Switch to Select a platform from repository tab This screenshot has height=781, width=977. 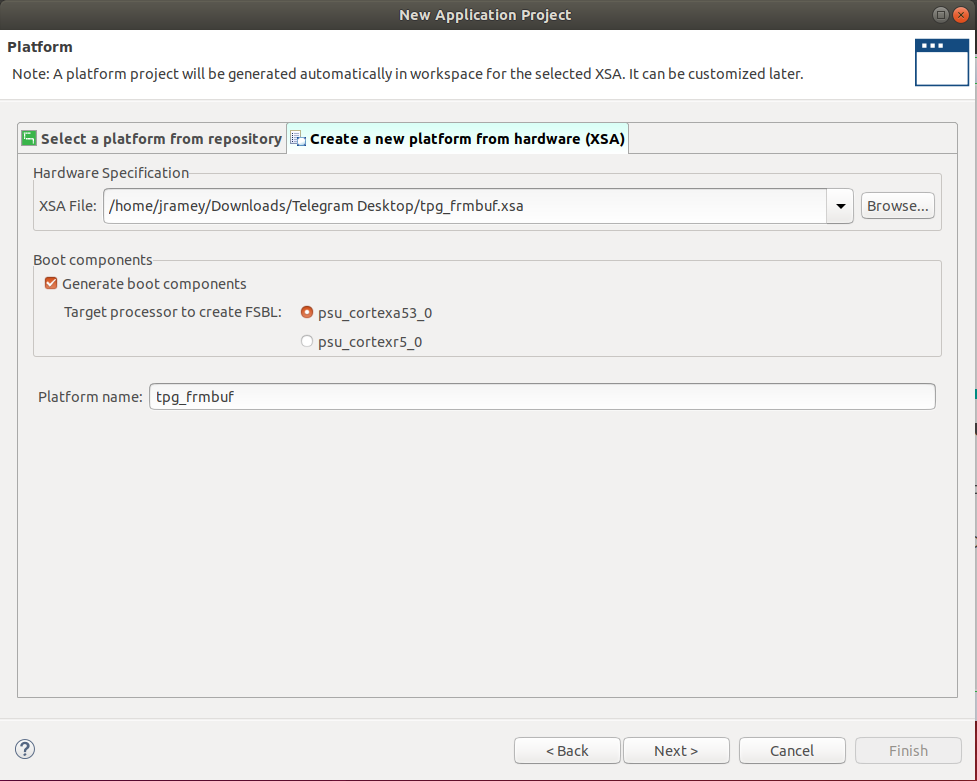coord(152,138)
